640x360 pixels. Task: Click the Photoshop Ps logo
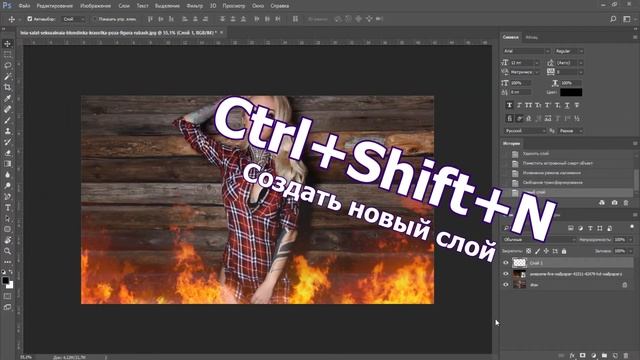point(7,5)
